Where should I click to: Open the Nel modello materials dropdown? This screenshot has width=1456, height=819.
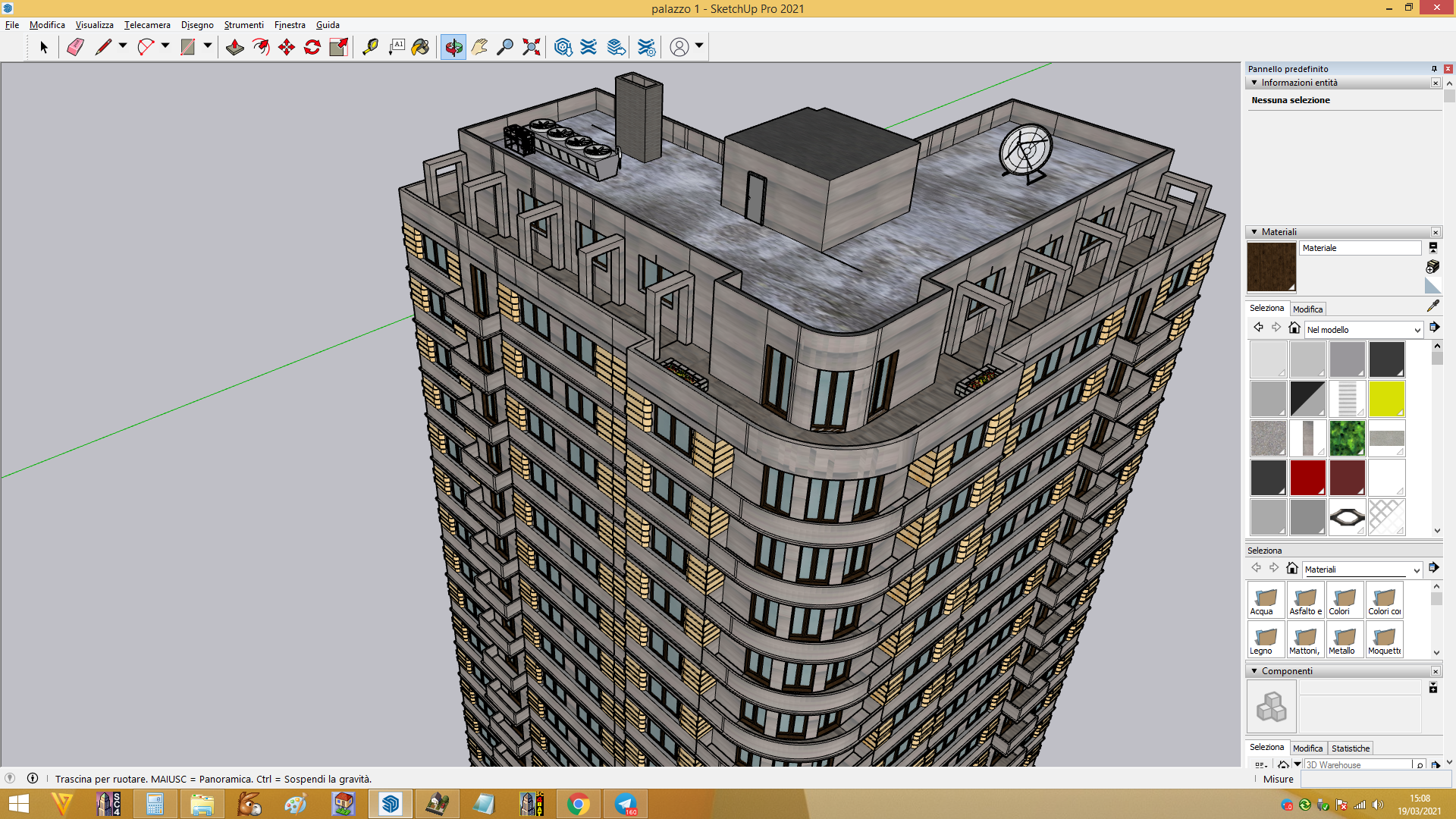click(x=1363, y=330)
